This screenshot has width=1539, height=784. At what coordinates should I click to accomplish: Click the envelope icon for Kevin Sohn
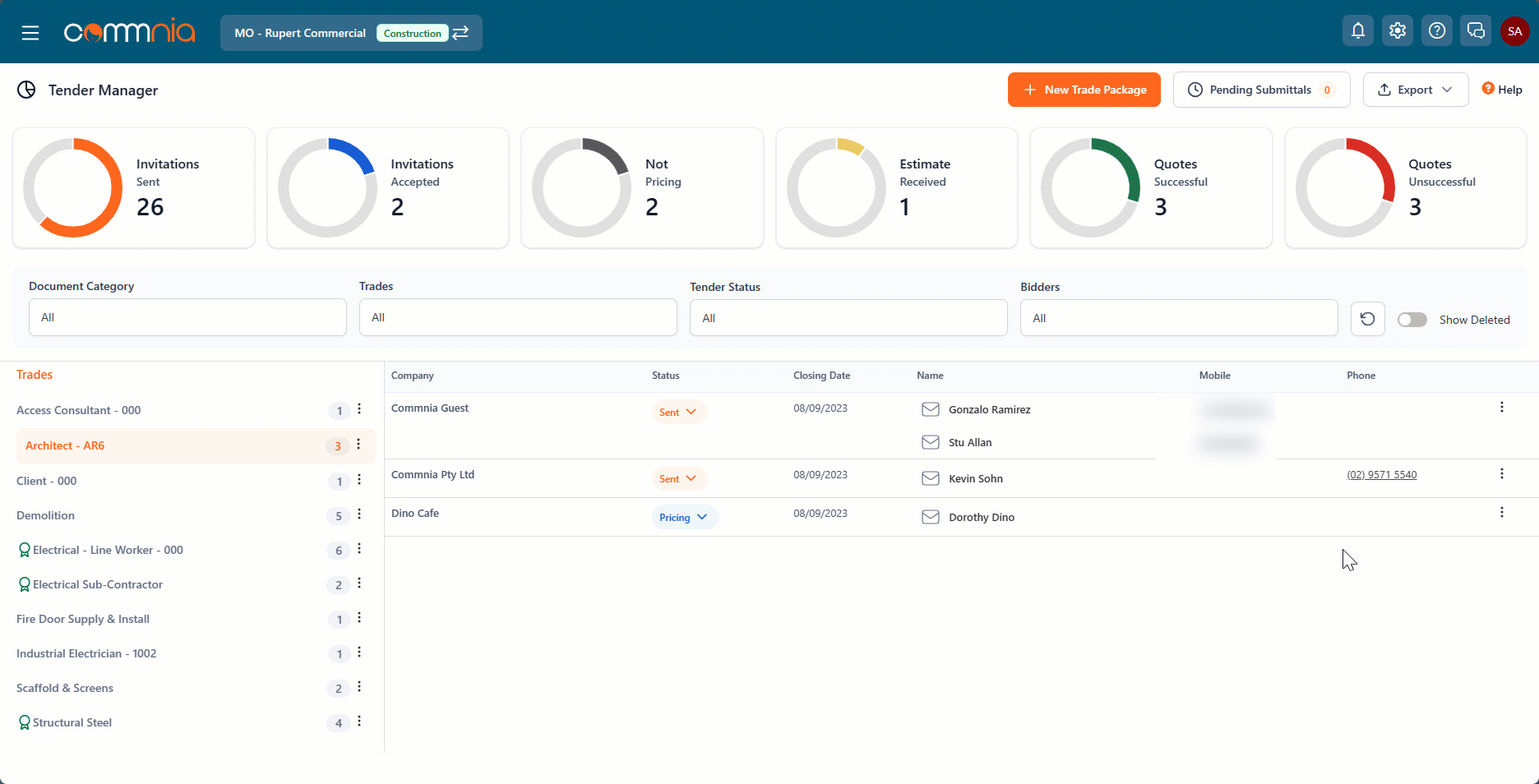(931, 478)
